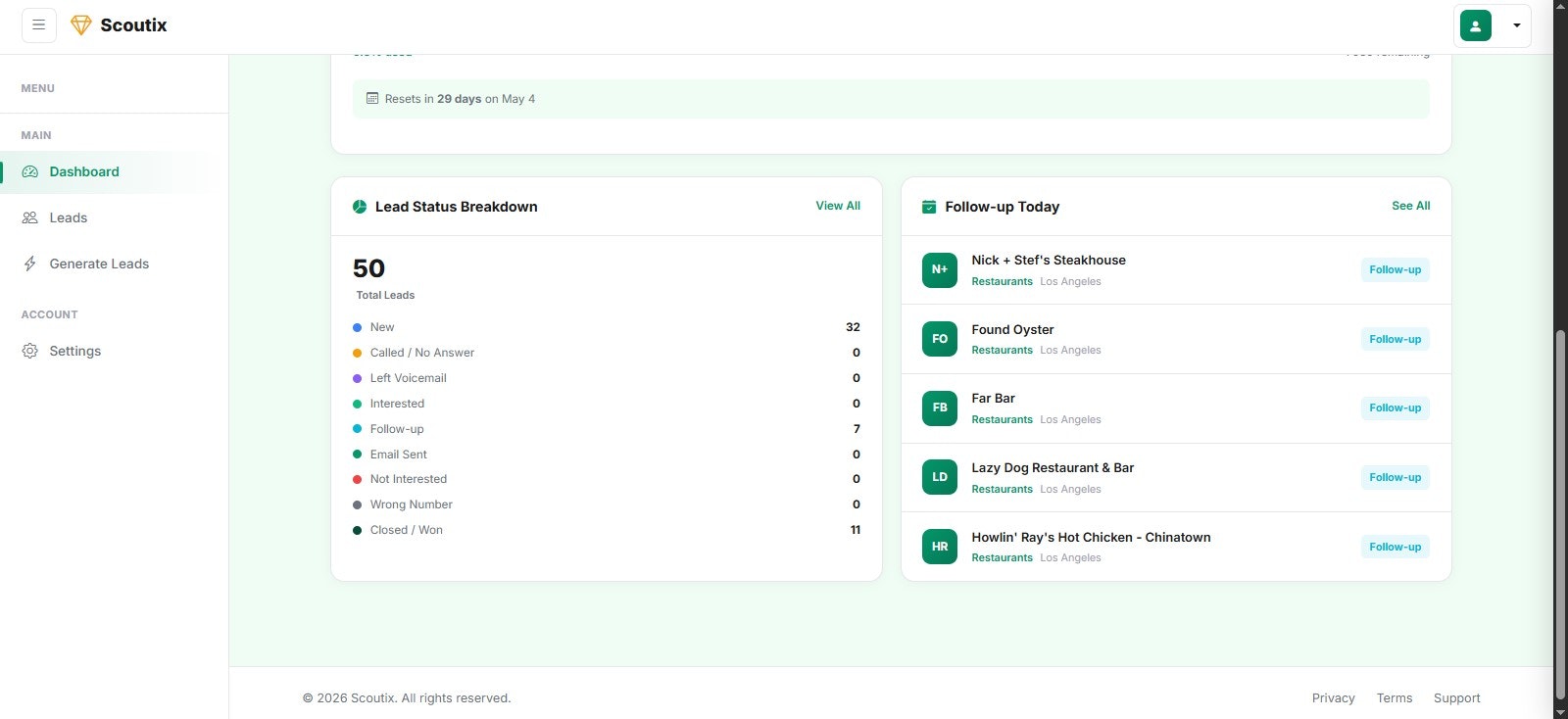The height and width of the screenshot is (719, 1568).
Task: Select the Left Voicemail status label
Action: pos(408,378)
